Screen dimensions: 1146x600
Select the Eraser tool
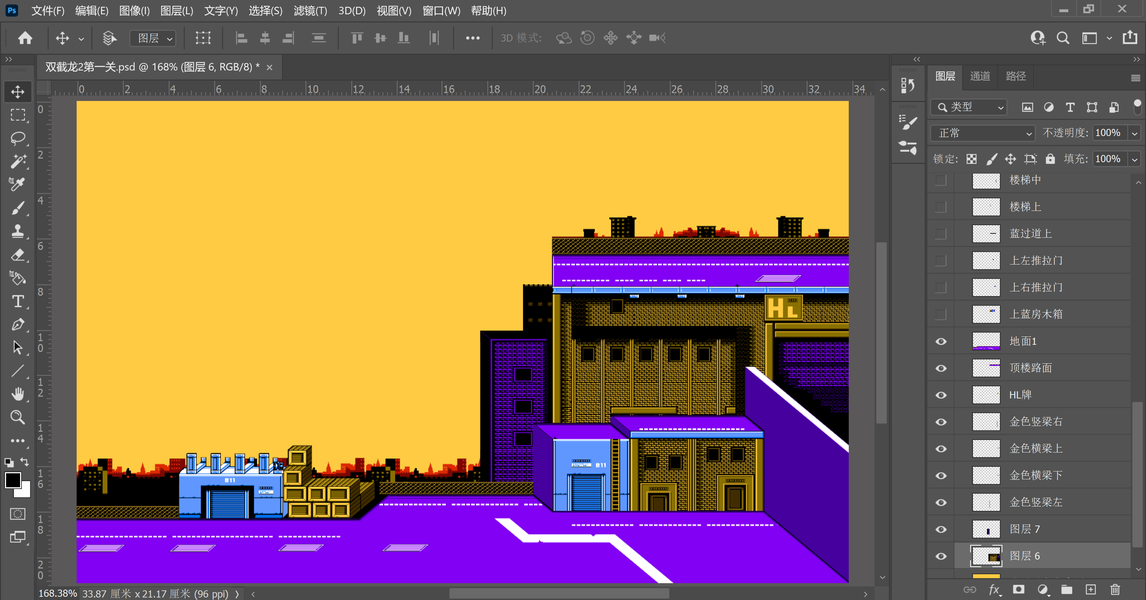[18, 255]
